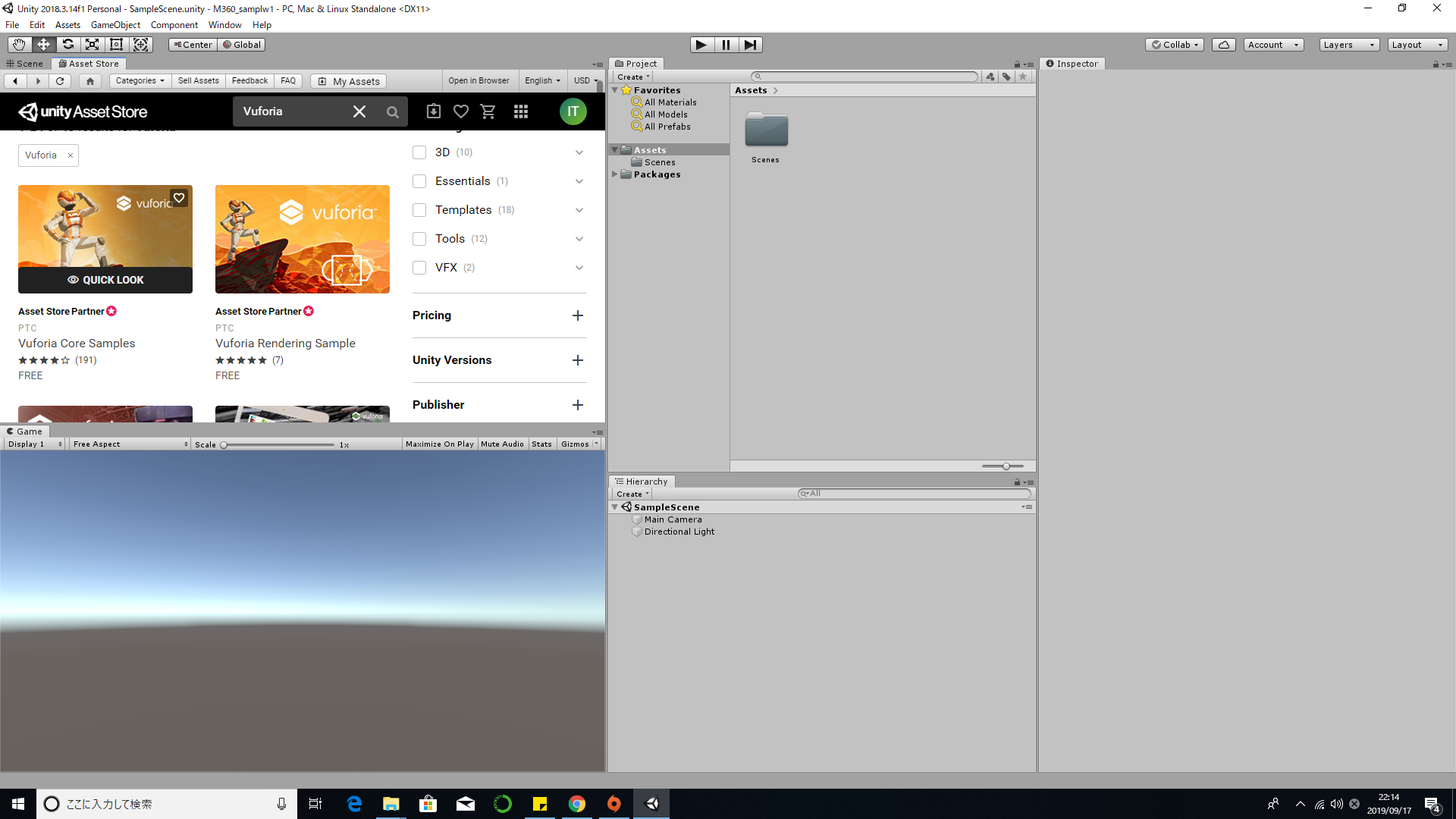1456x819 pixels.
Task: Open the shopping cart in Asset Store
Action: tap(488, 111)
